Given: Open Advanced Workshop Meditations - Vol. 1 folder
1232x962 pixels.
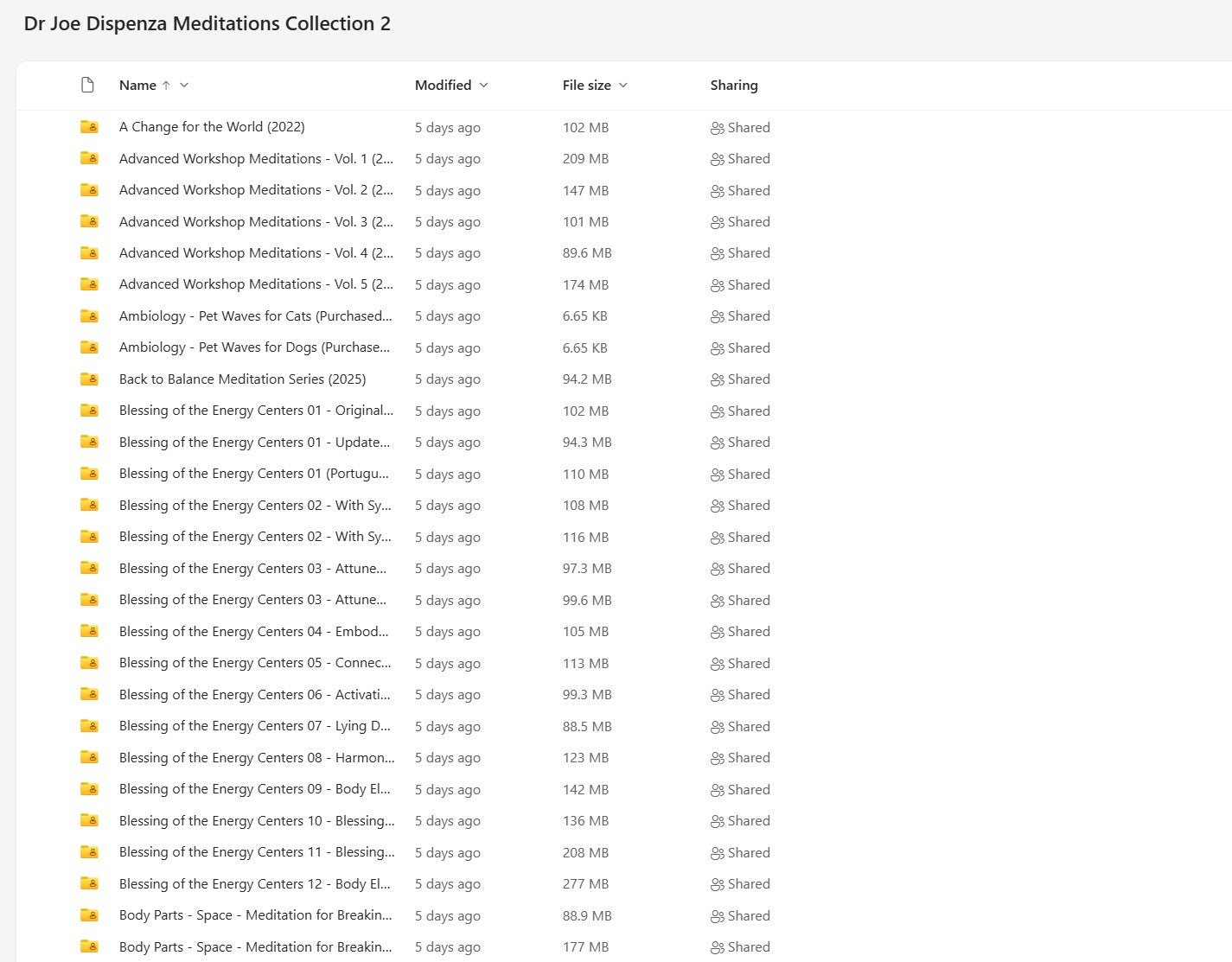Looking at the screenshot, I should point(256,158).
